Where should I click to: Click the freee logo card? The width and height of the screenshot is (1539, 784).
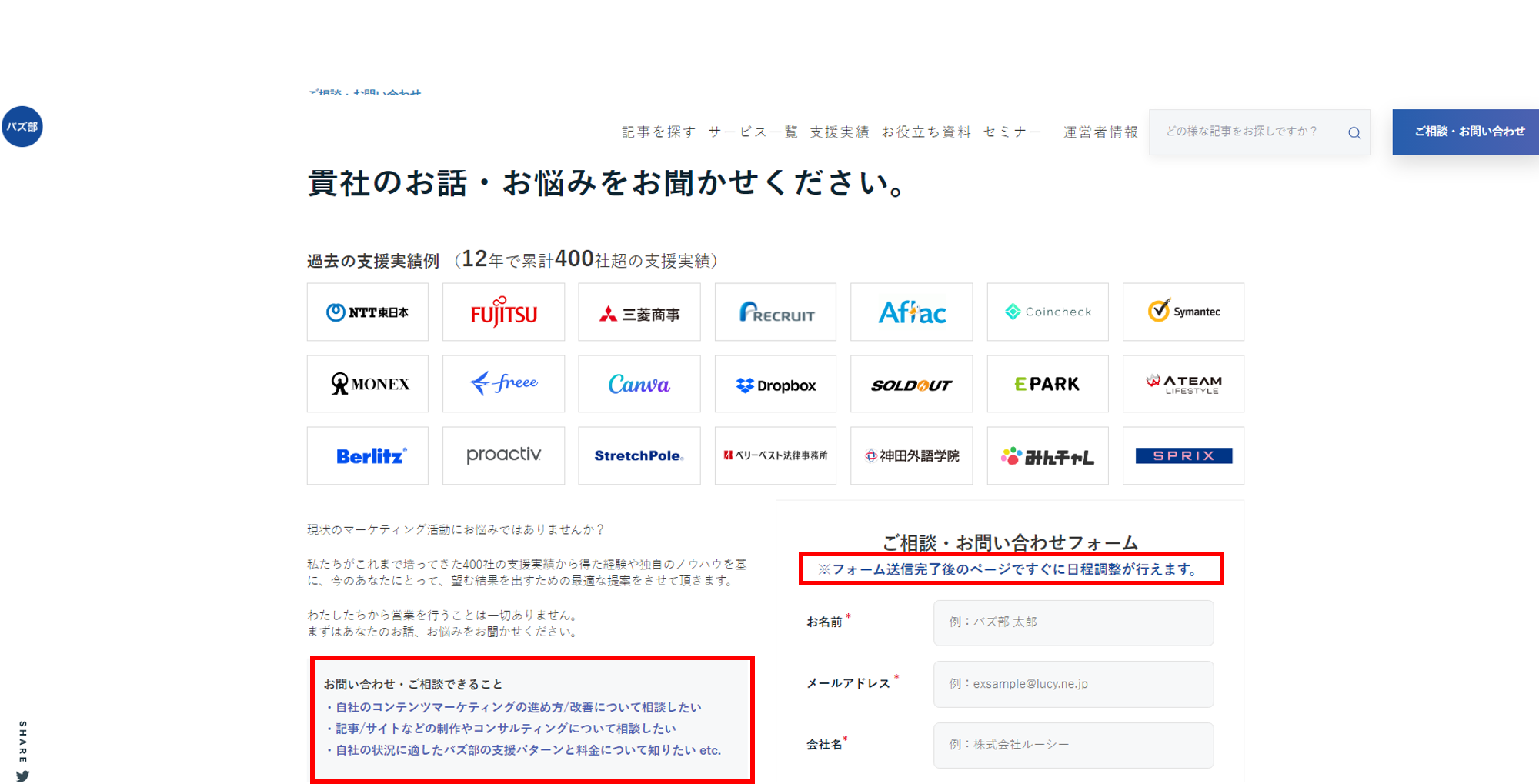click(503, 384)
